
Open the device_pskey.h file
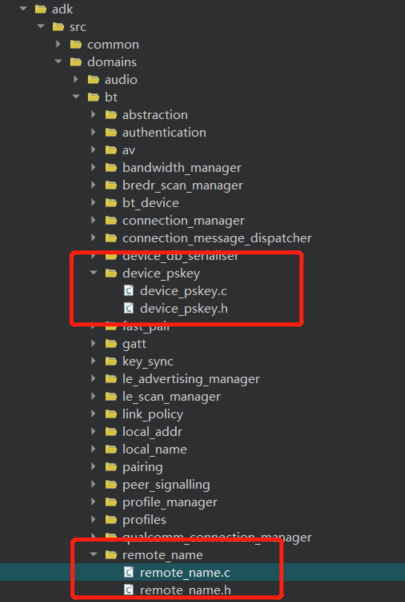(x=184, y=309)
